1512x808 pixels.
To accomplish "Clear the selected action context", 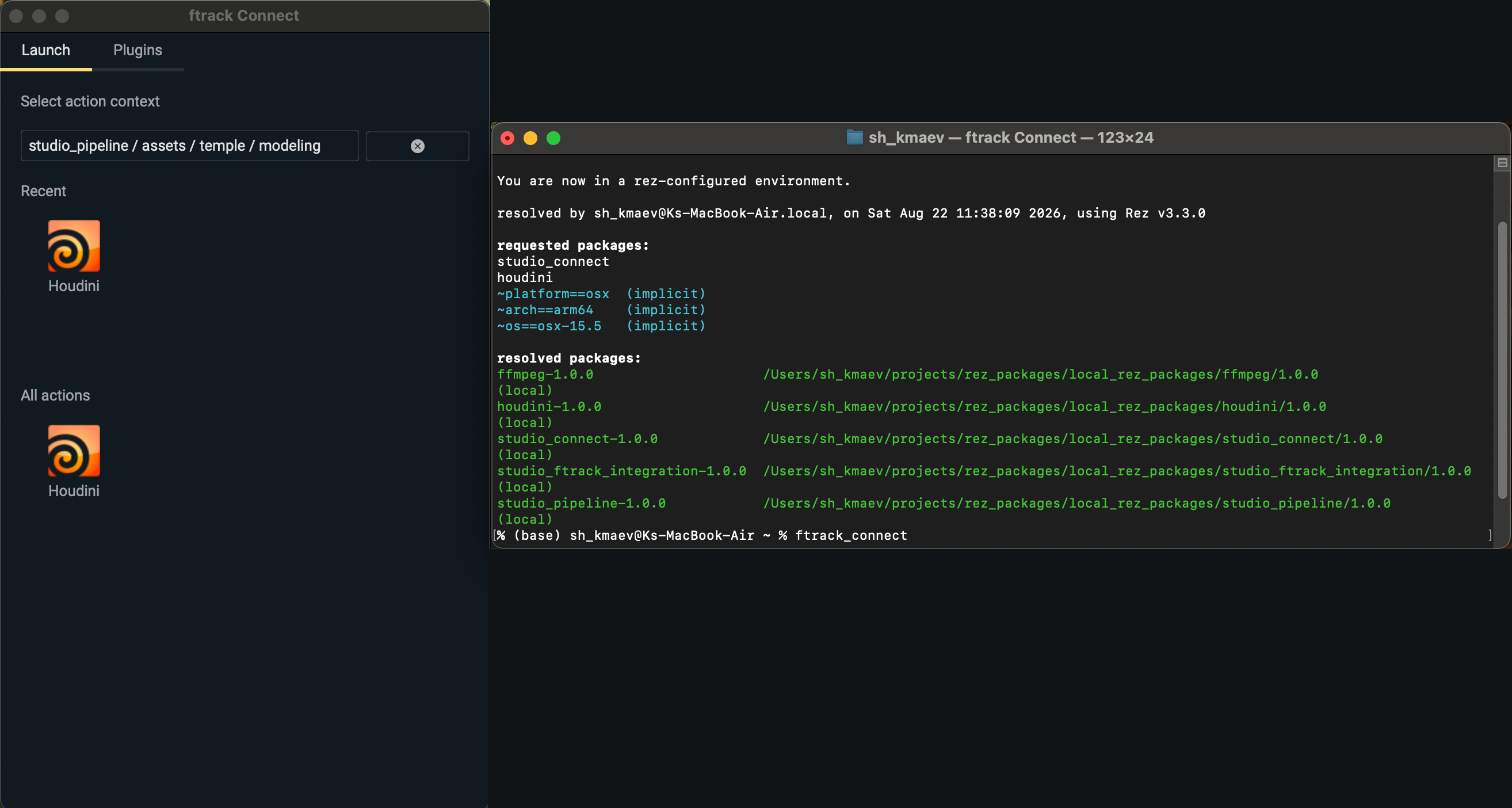I will 417,146.
